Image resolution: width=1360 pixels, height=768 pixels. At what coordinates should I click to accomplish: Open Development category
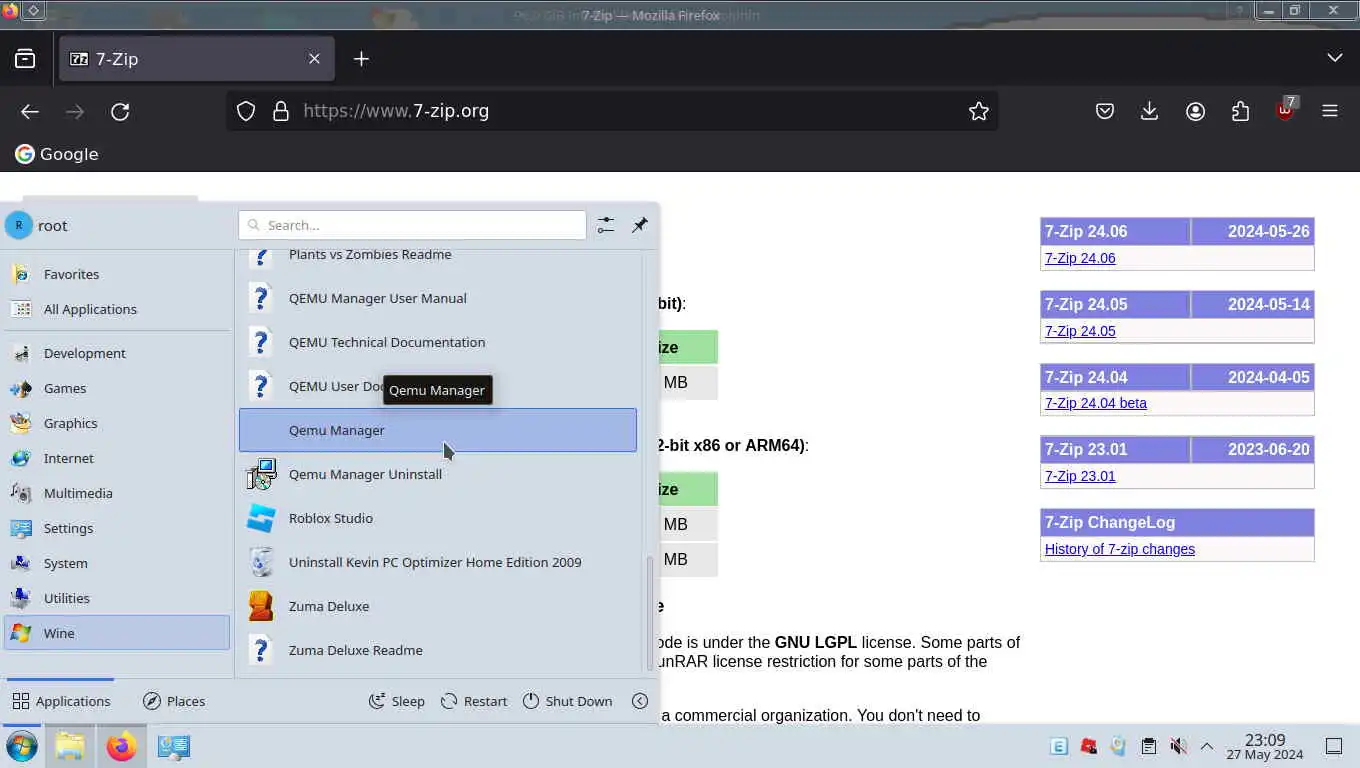pyautogui.click(x=117, y=353)
